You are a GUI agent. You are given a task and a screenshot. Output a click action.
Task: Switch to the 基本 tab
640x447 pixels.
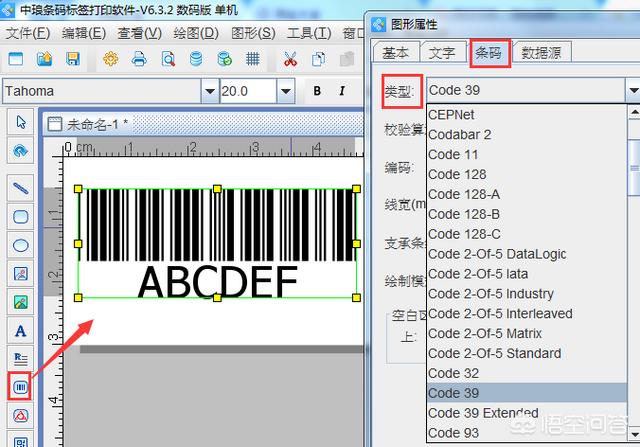tap(396, 52)
